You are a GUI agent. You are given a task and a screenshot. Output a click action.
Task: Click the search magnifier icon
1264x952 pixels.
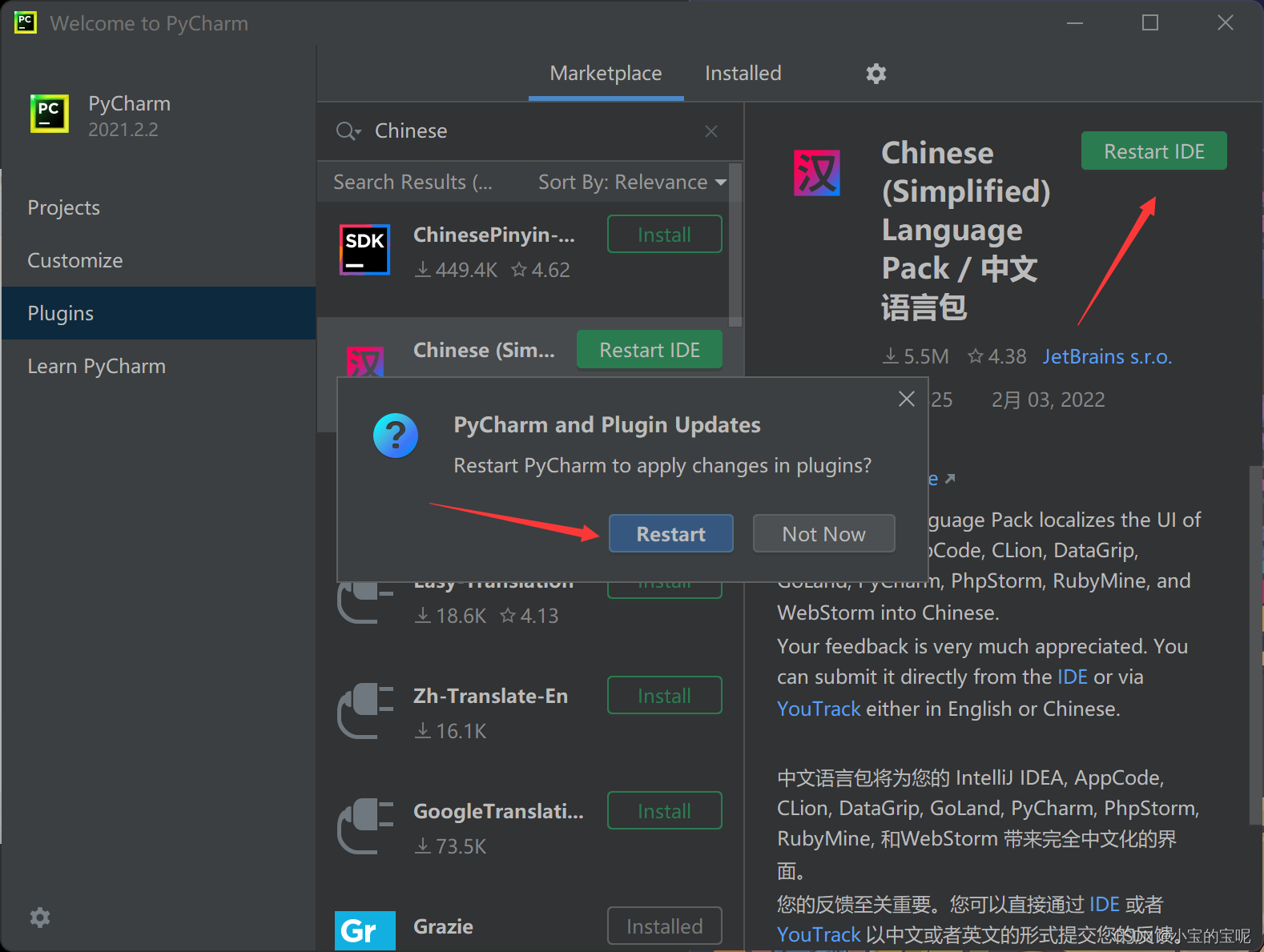point(348,131)
